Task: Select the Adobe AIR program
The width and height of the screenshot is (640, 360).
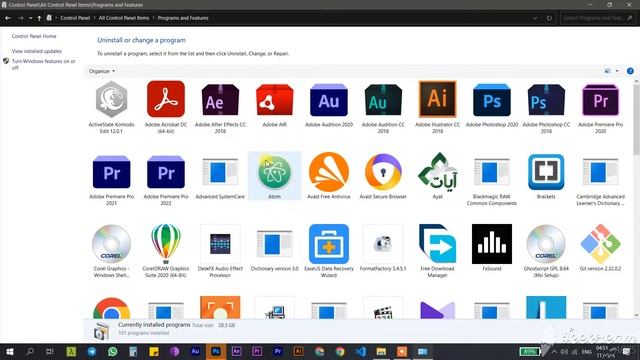Action: click(x=274, y=104)
